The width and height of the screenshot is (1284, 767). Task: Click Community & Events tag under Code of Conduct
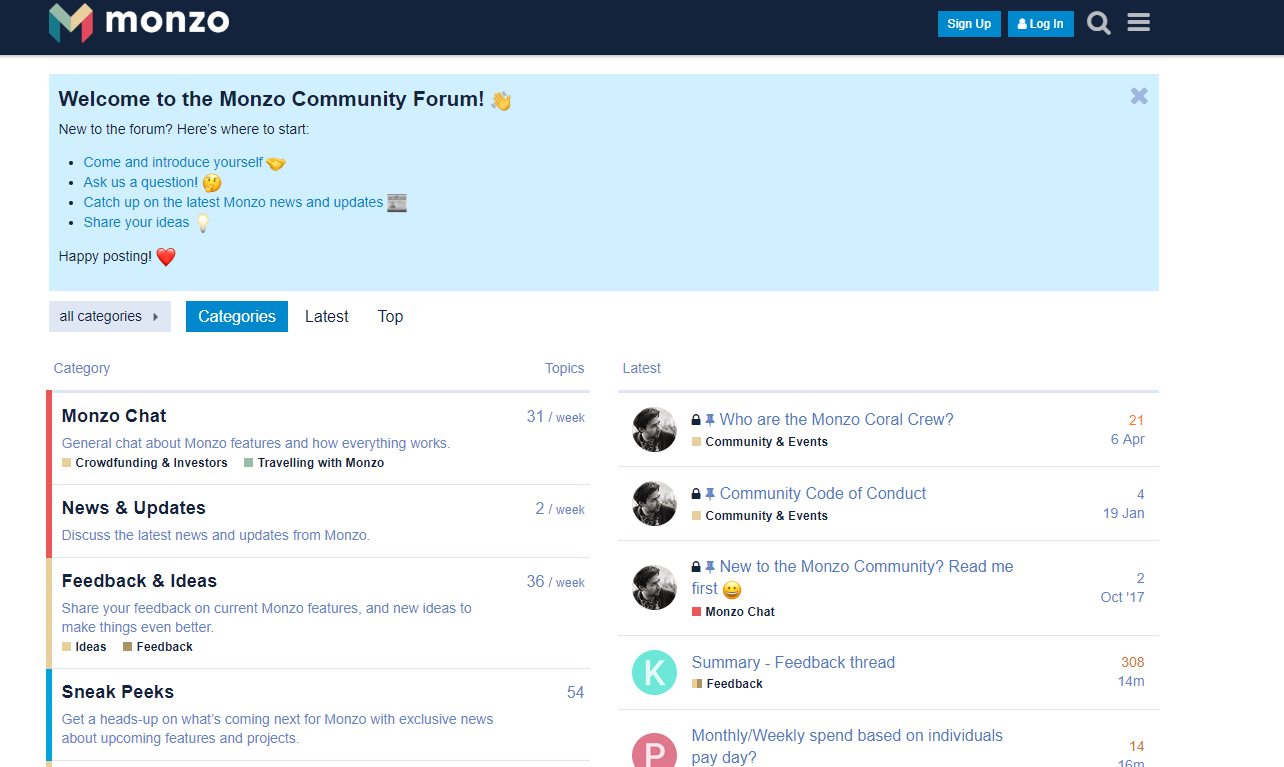(x=760, y=516)
